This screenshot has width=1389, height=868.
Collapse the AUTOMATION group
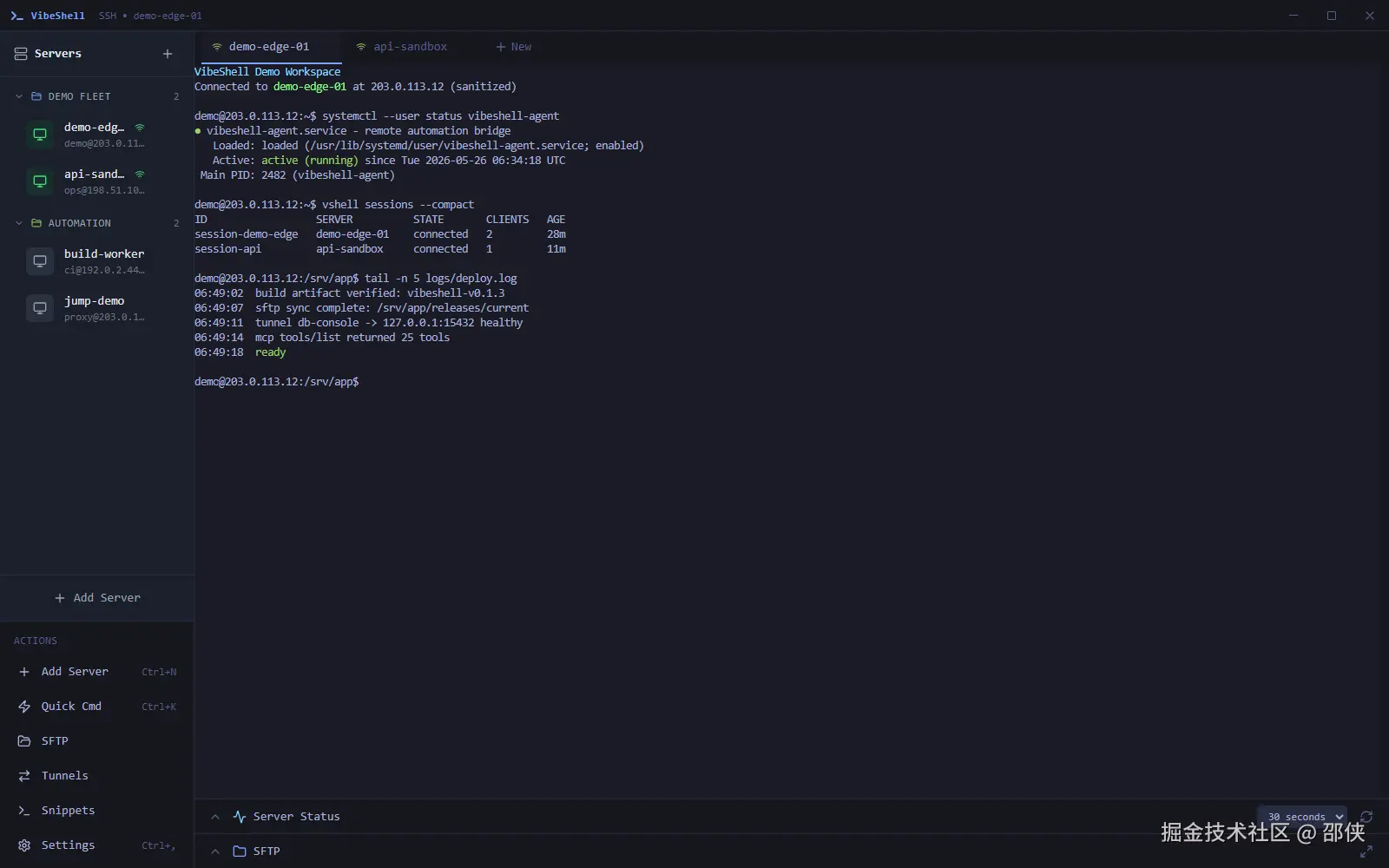click(x=19, y=223)
